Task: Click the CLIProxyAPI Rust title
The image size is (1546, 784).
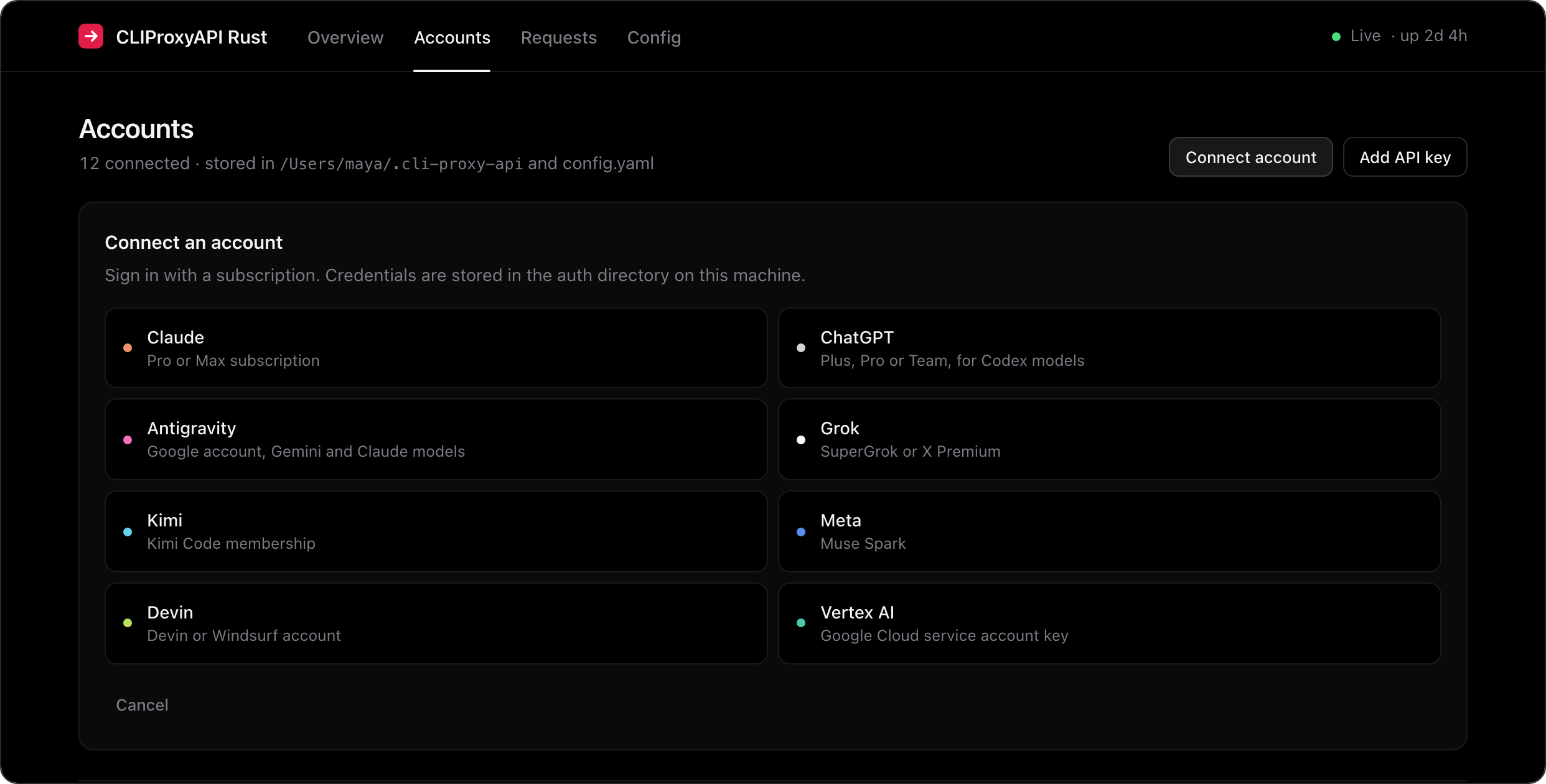Action: 191,37
